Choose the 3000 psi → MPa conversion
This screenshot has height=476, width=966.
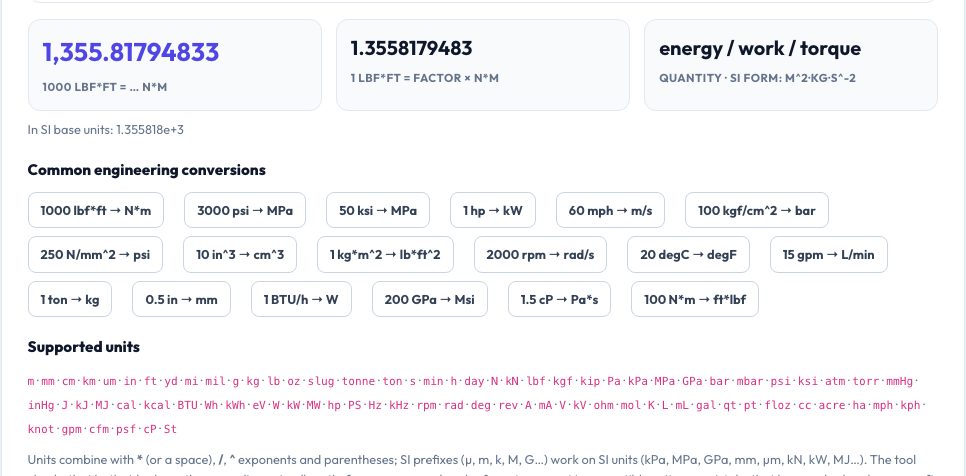click(245, 211)
